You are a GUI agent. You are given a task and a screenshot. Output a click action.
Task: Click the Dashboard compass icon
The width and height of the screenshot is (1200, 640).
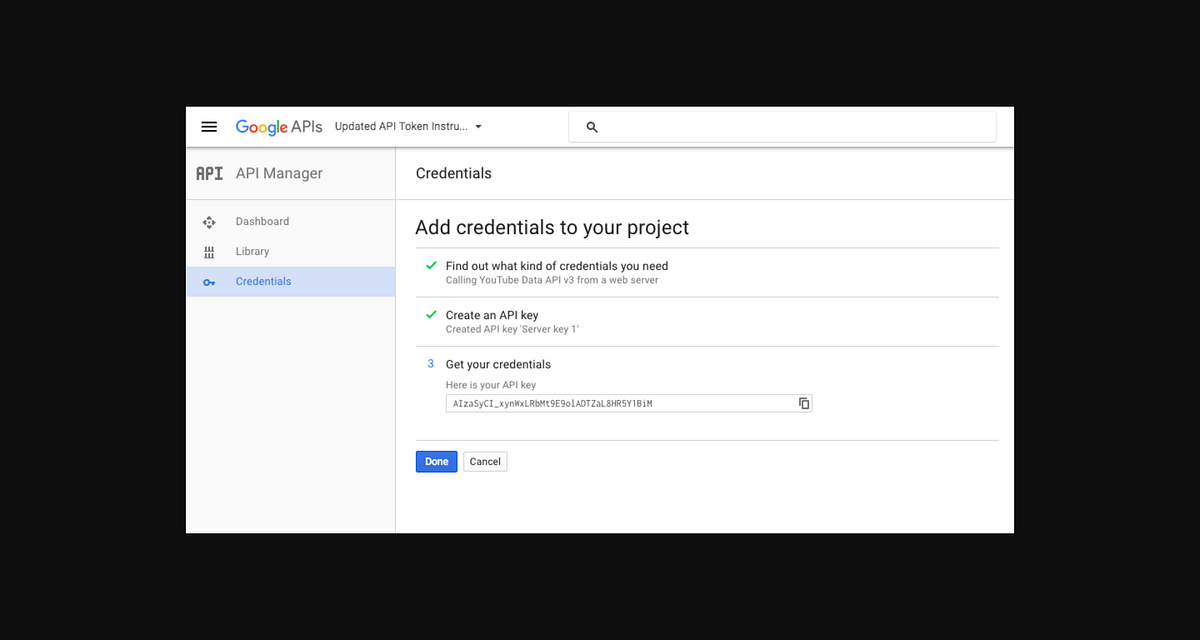click(x=210, y=221)
